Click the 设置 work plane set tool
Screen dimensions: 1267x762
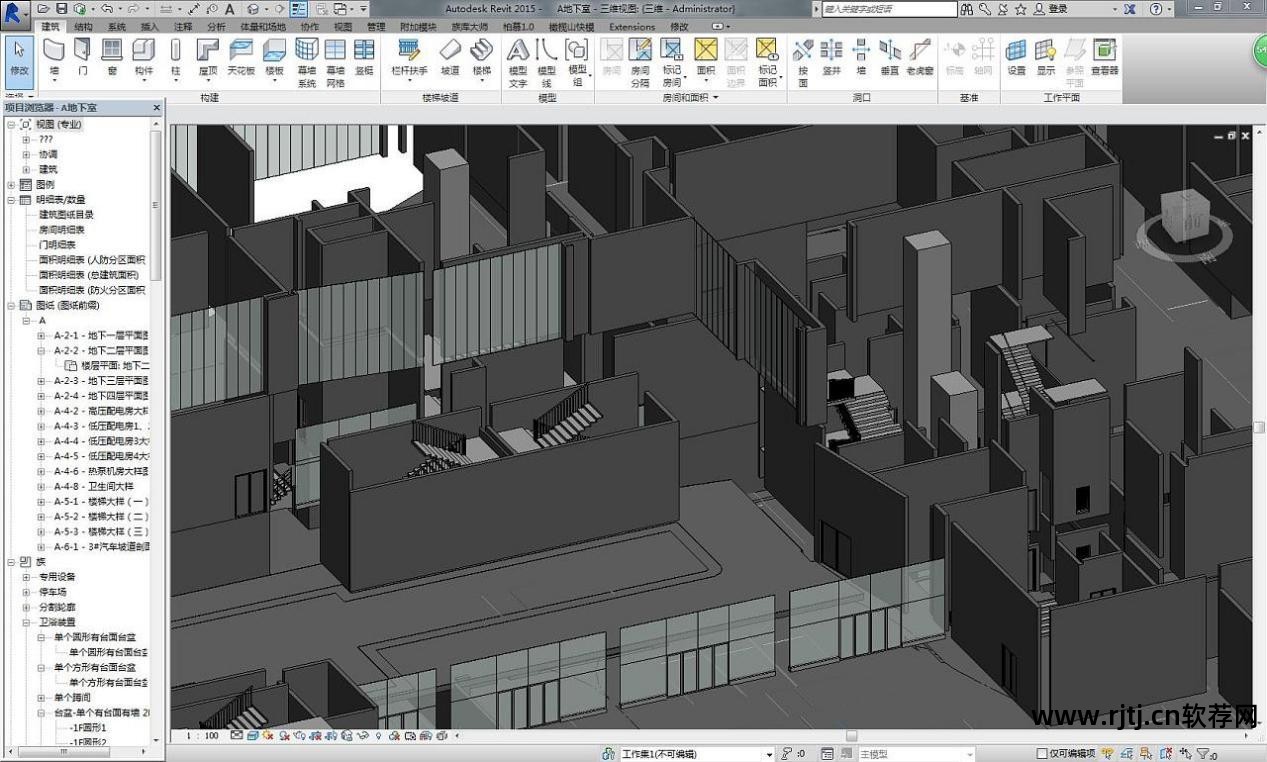pyautogui.click(x=1016, y=58)
